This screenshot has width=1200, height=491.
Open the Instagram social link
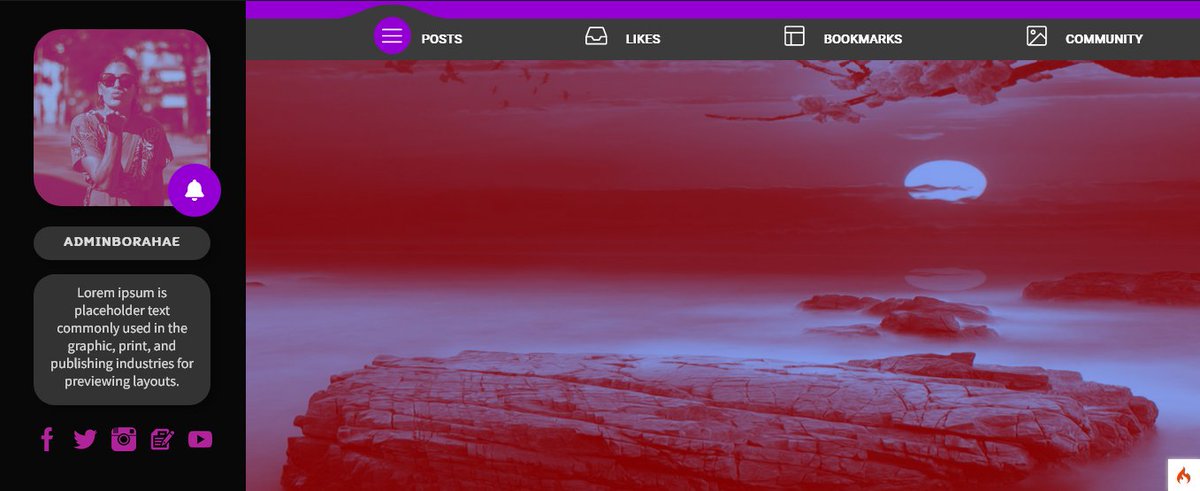tap(124, 439)
